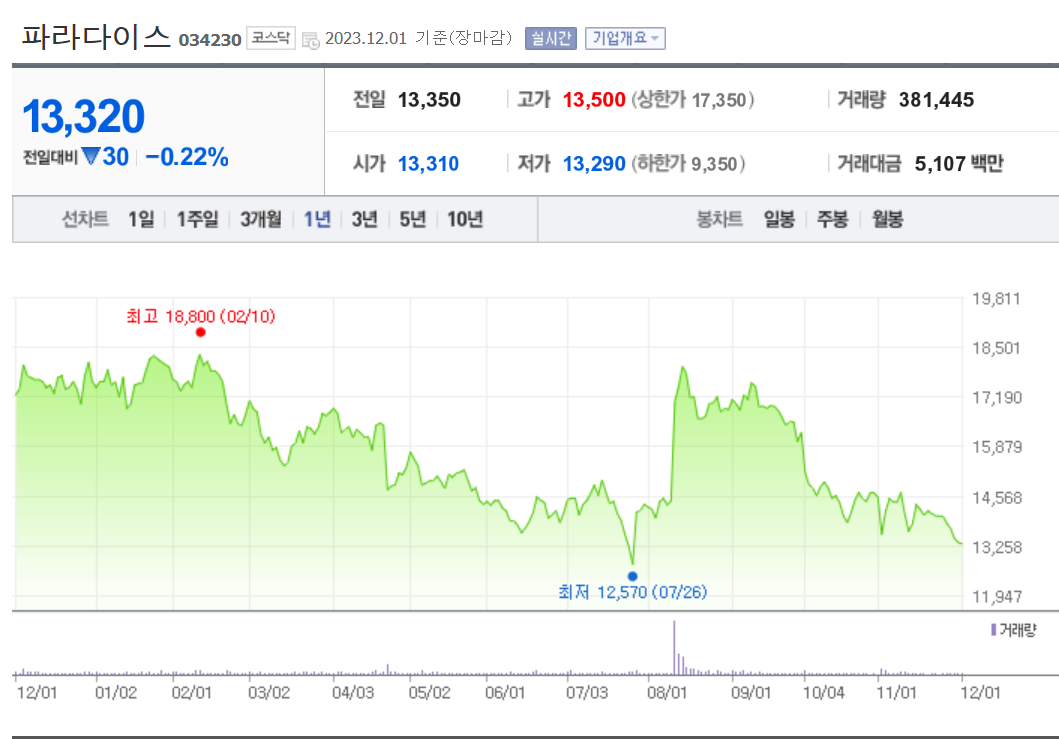Viewport: 1059px width, 739px height.
Task: Open the 기업개요 dropdown
Action: click(625, 39)
